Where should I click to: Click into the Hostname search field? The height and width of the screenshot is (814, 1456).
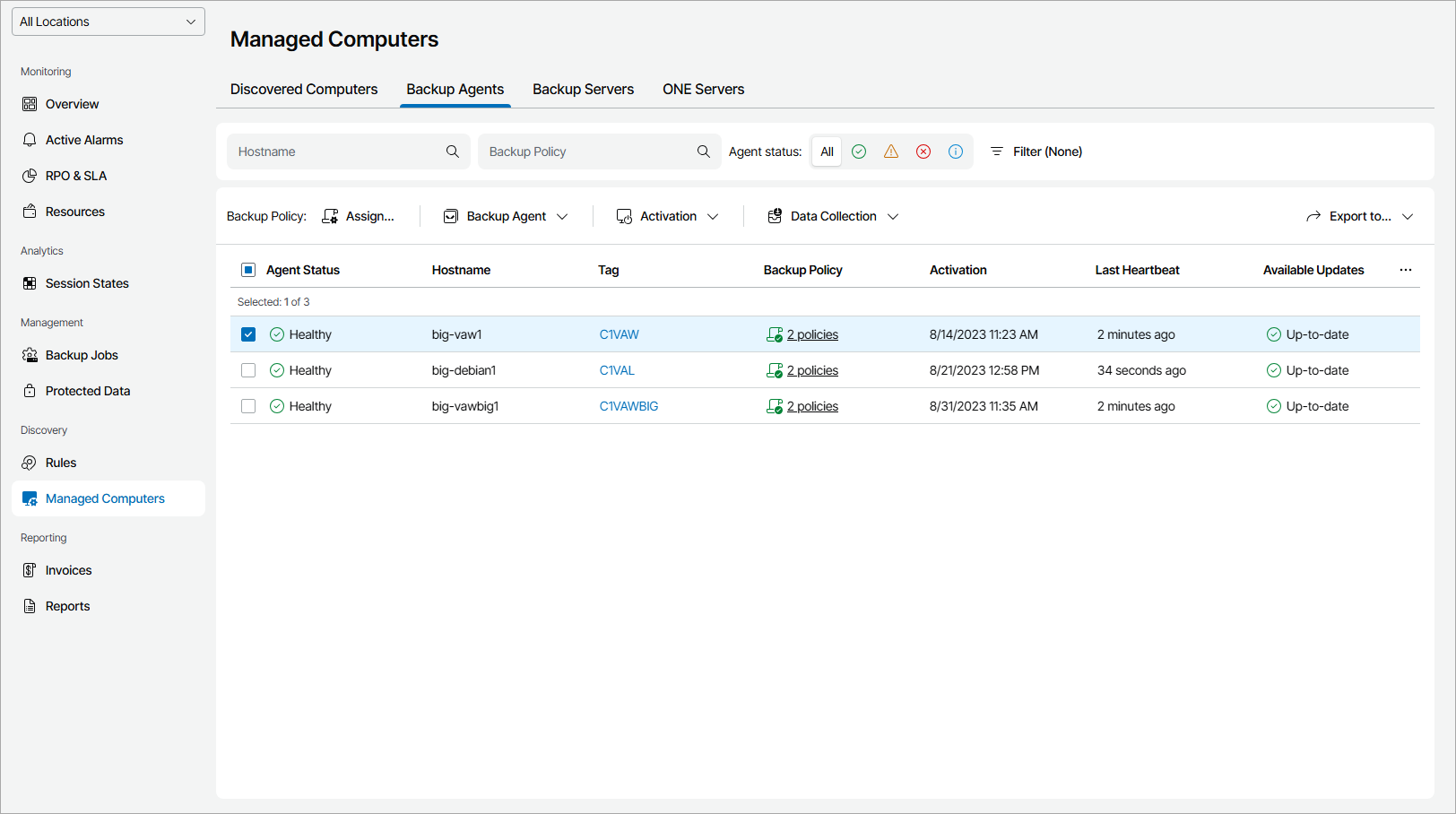[336, 152]
